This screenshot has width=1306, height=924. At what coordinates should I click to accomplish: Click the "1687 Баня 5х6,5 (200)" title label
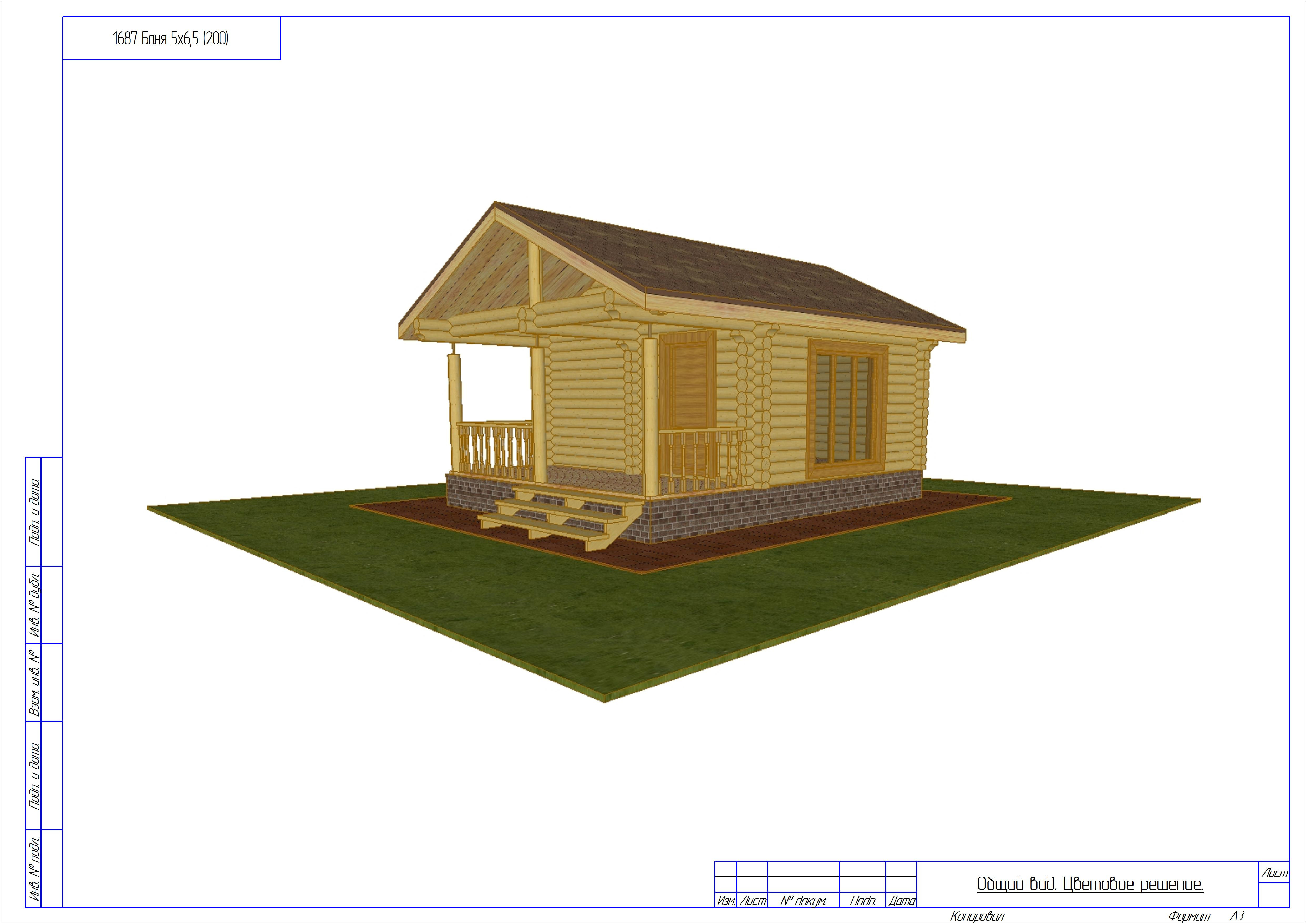pyautogui.click(x=171, y=39)
